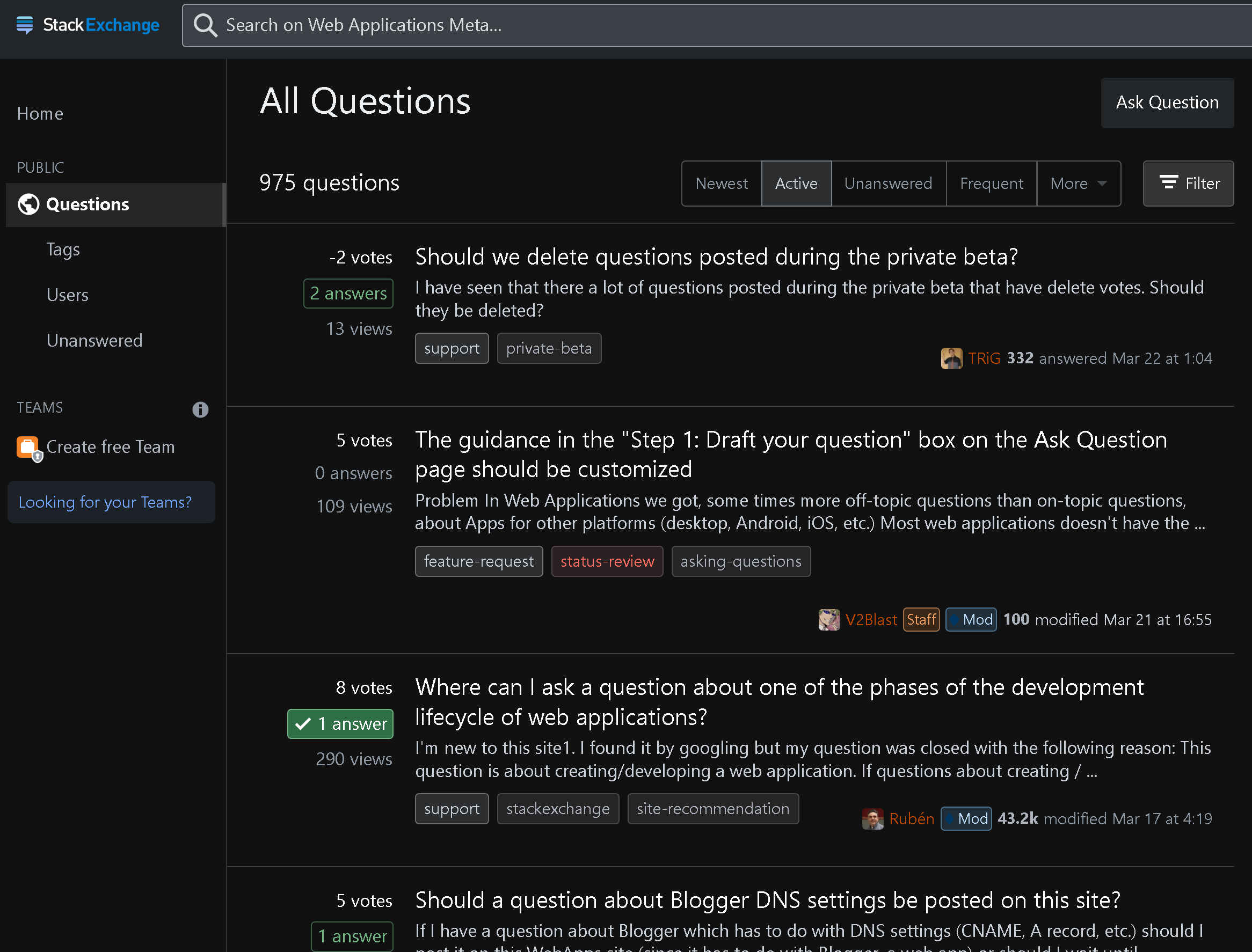Click V2Blast's avatar thumbnail
1252x952 pixels.
pyautogui.click(x=829, y=619)
